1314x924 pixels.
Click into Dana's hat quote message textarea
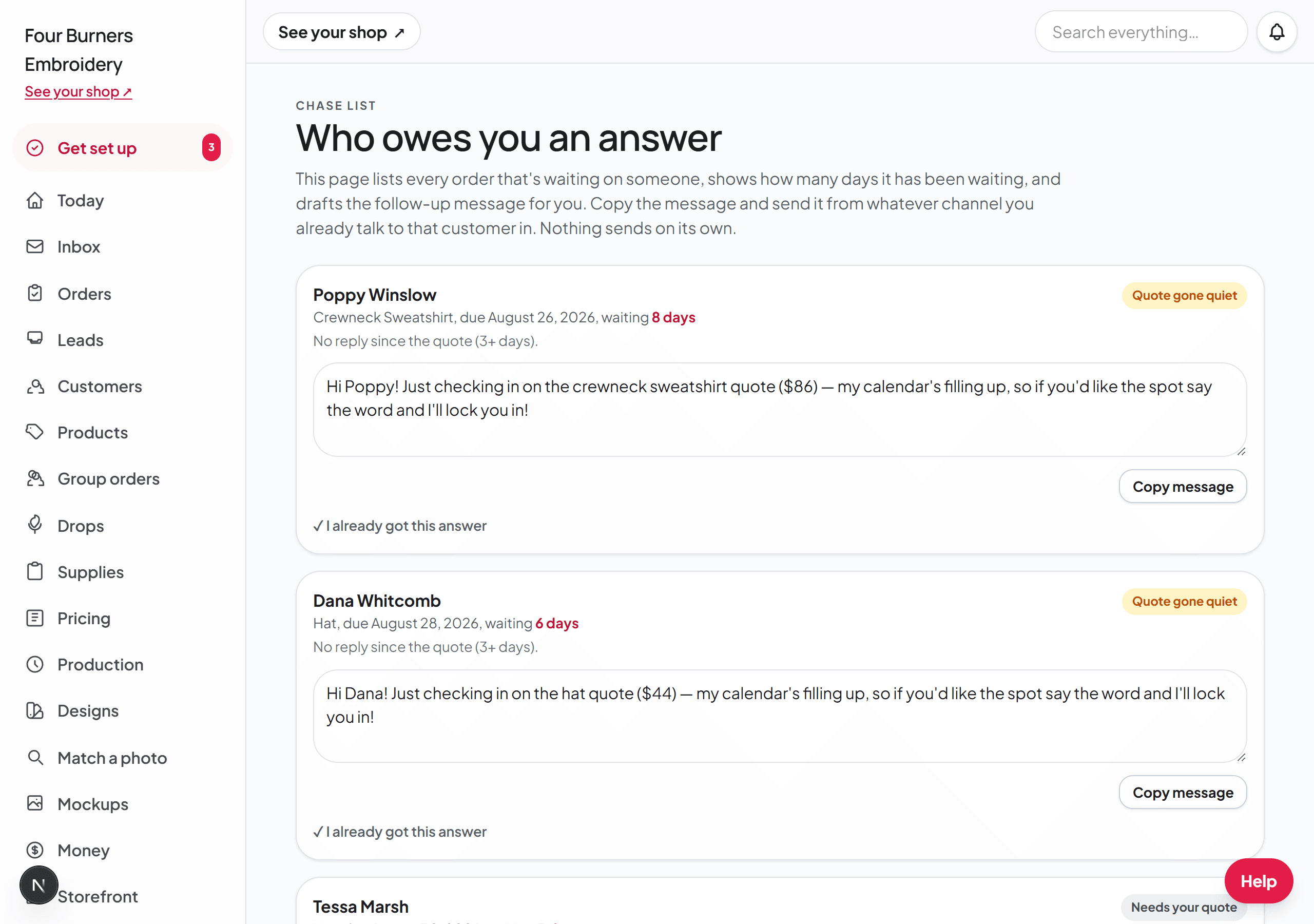pos(780,716)
